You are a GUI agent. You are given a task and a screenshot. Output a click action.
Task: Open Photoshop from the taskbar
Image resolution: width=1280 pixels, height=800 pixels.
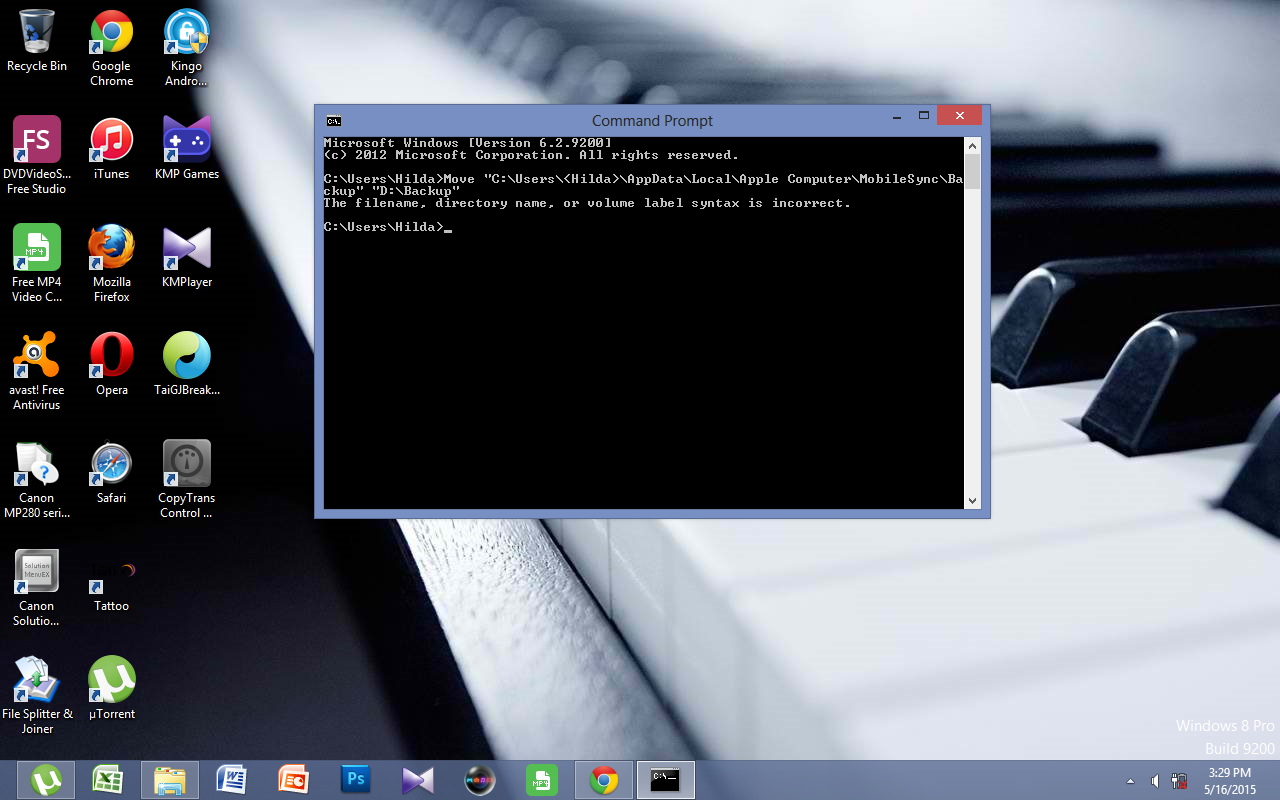356,780
